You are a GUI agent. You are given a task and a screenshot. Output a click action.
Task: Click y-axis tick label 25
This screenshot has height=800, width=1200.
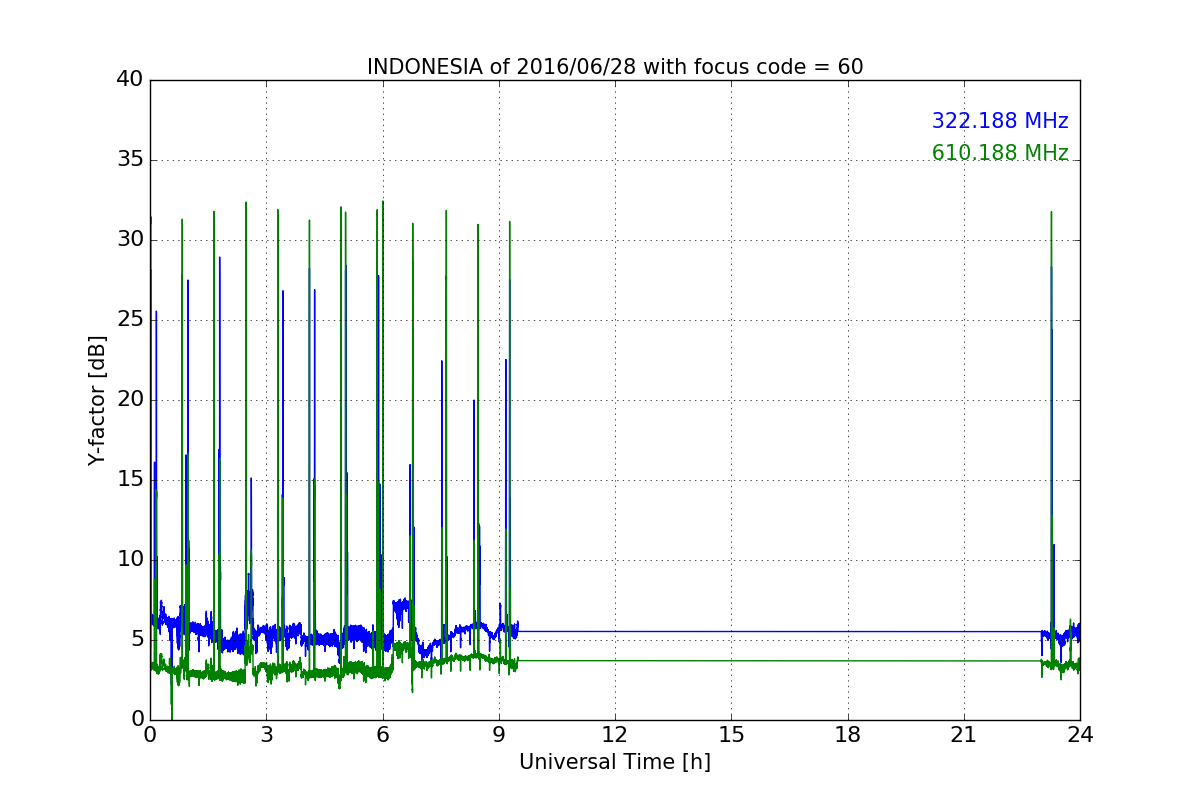(x=130, y=320)
